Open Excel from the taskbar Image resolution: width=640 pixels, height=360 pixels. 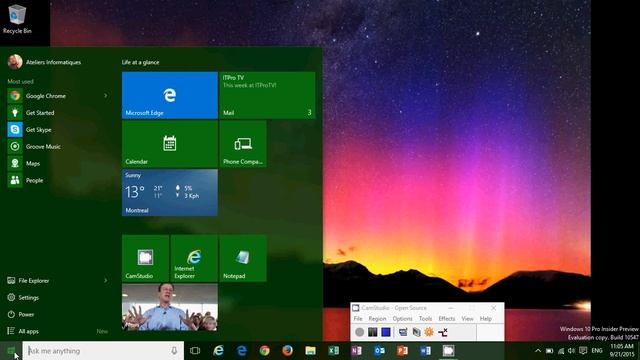click(x=333, y=351)
